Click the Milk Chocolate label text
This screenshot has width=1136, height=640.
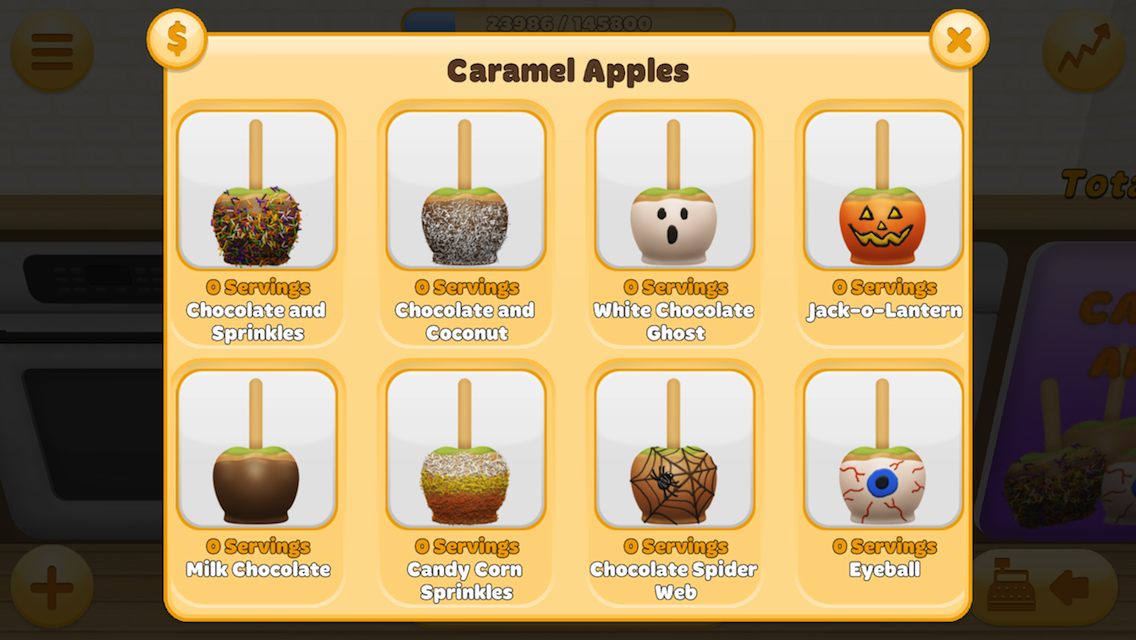(258, 569)
